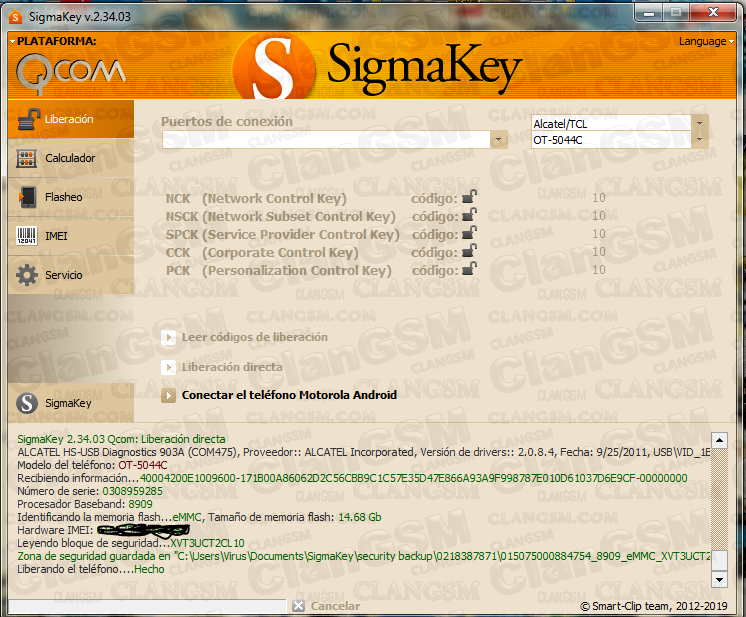Image resolution: width=746 pixels, height=617 pixels.
Task: Click log line 'Zona de seguridad guardada en'
Action: coord(364,556)
